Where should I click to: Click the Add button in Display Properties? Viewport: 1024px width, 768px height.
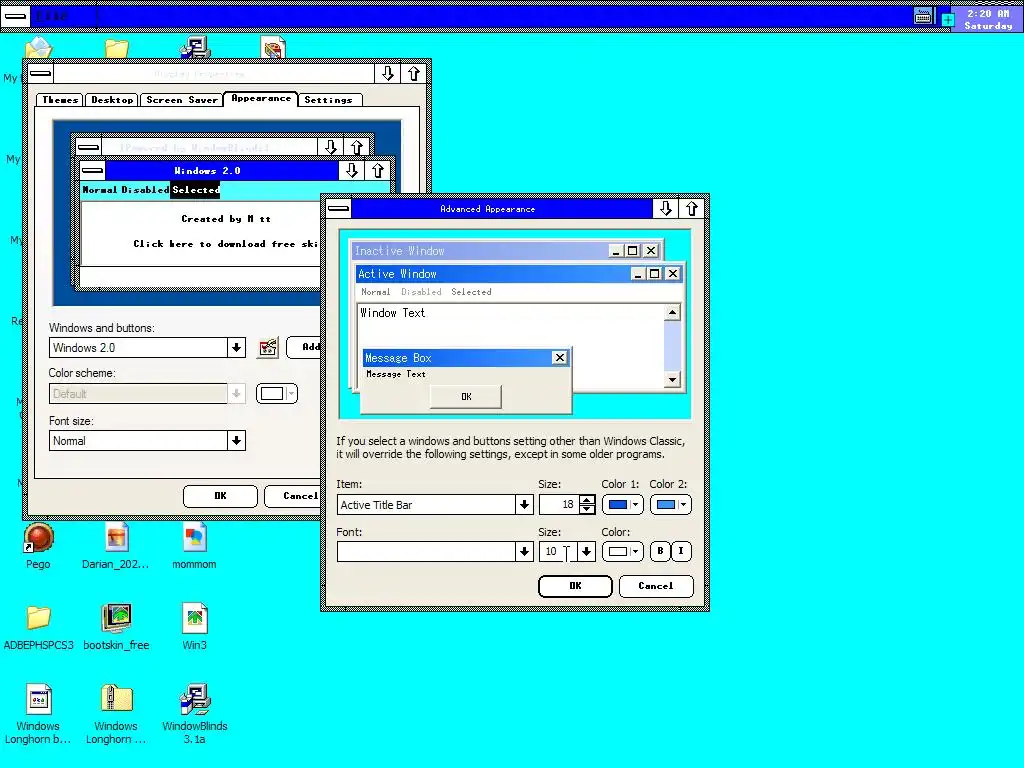click(304, 347)
